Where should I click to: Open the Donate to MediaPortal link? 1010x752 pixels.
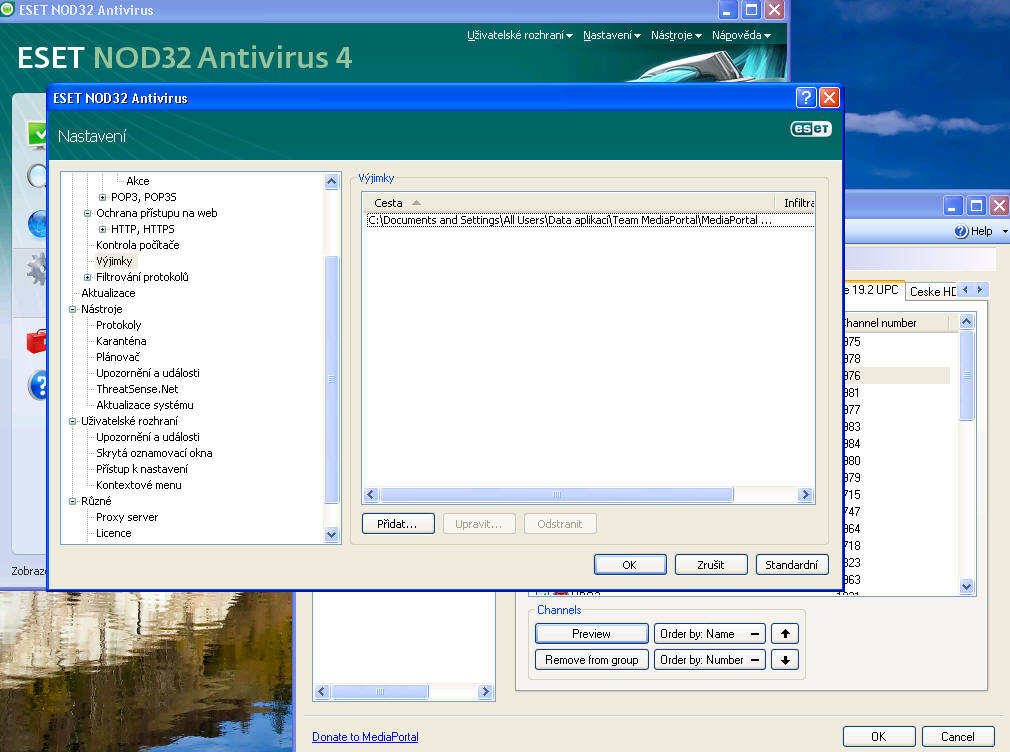(x=365, y=737)
